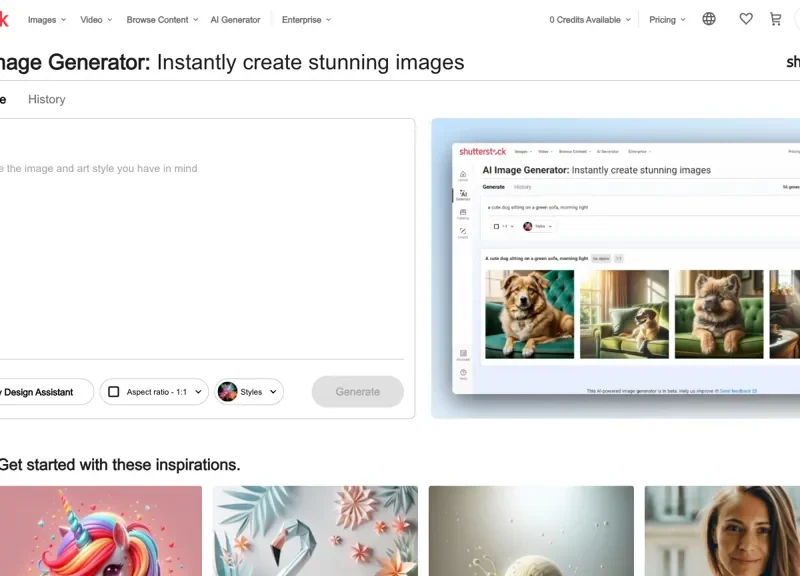The image size is (800, 576).
Task: Expand the Images menu dropdown
Action: (47, 20)
